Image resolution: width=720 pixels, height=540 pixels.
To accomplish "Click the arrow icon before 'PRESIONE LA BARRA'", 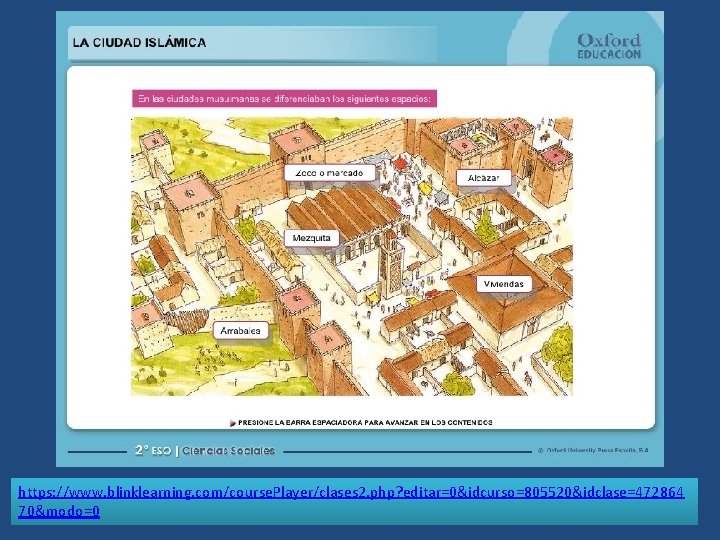I will coord(232,423).
